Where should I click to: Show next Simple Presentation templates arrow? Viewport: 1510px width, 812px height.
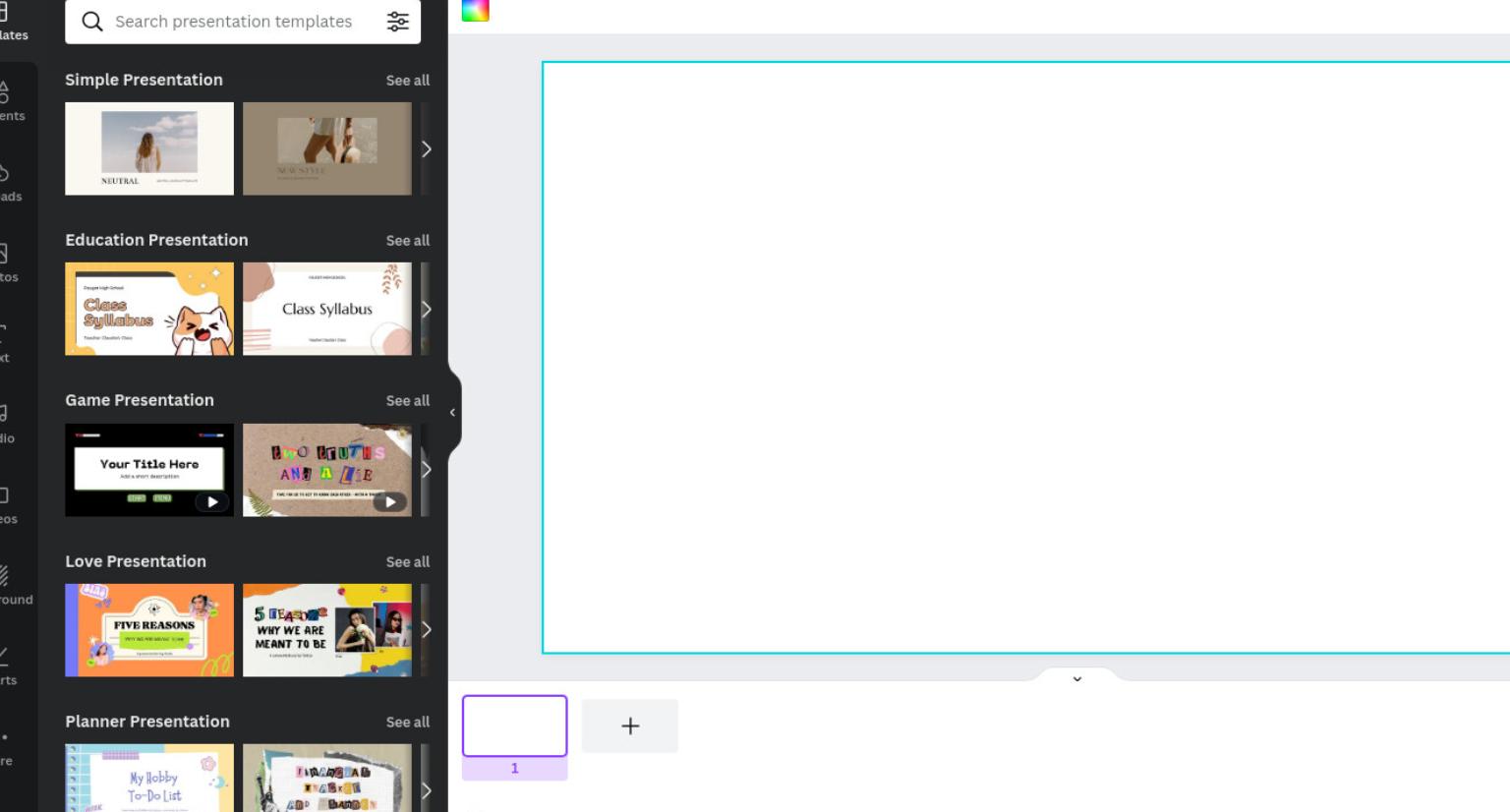(x=426, y=148)
